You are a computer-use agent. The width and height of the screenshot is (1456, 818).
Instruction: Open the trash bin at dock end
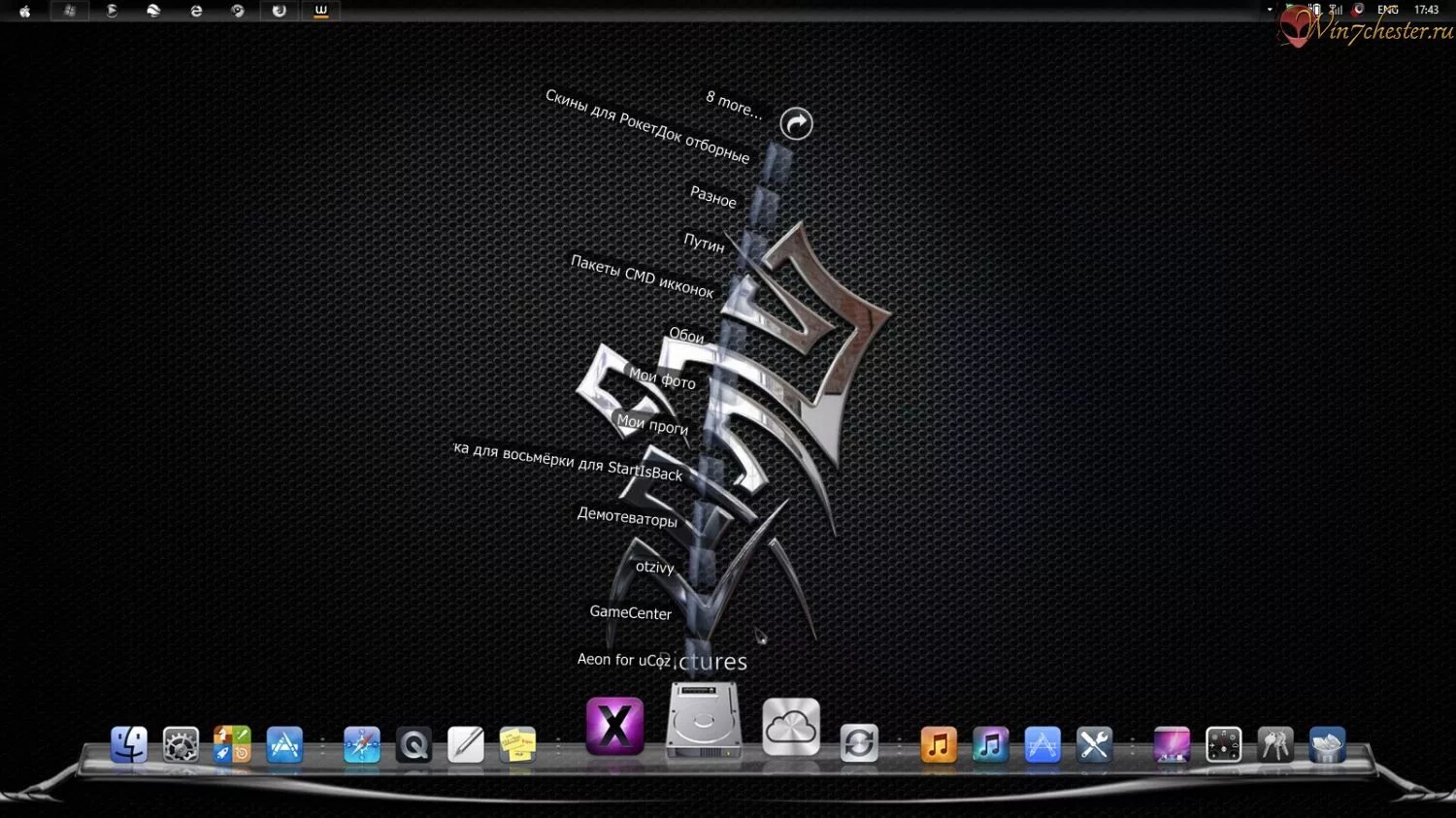(x=1327, y=745)
